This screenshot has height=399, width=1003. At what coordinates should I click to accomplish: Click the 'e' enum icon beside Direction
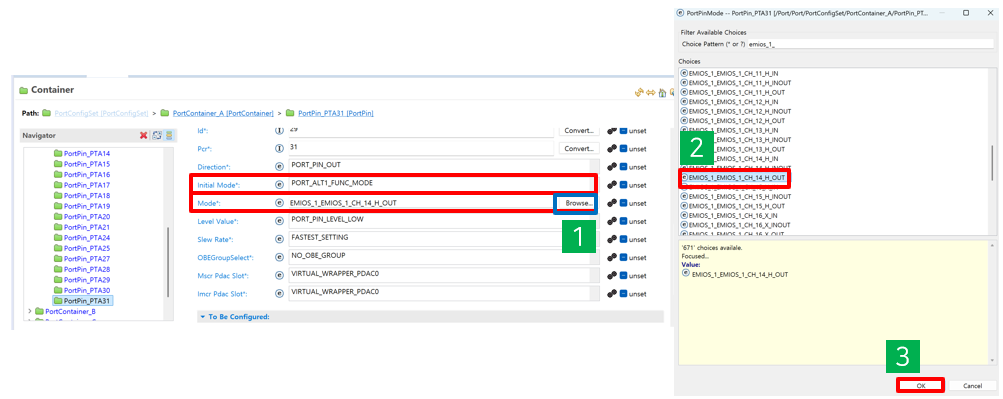click(279, 166)
